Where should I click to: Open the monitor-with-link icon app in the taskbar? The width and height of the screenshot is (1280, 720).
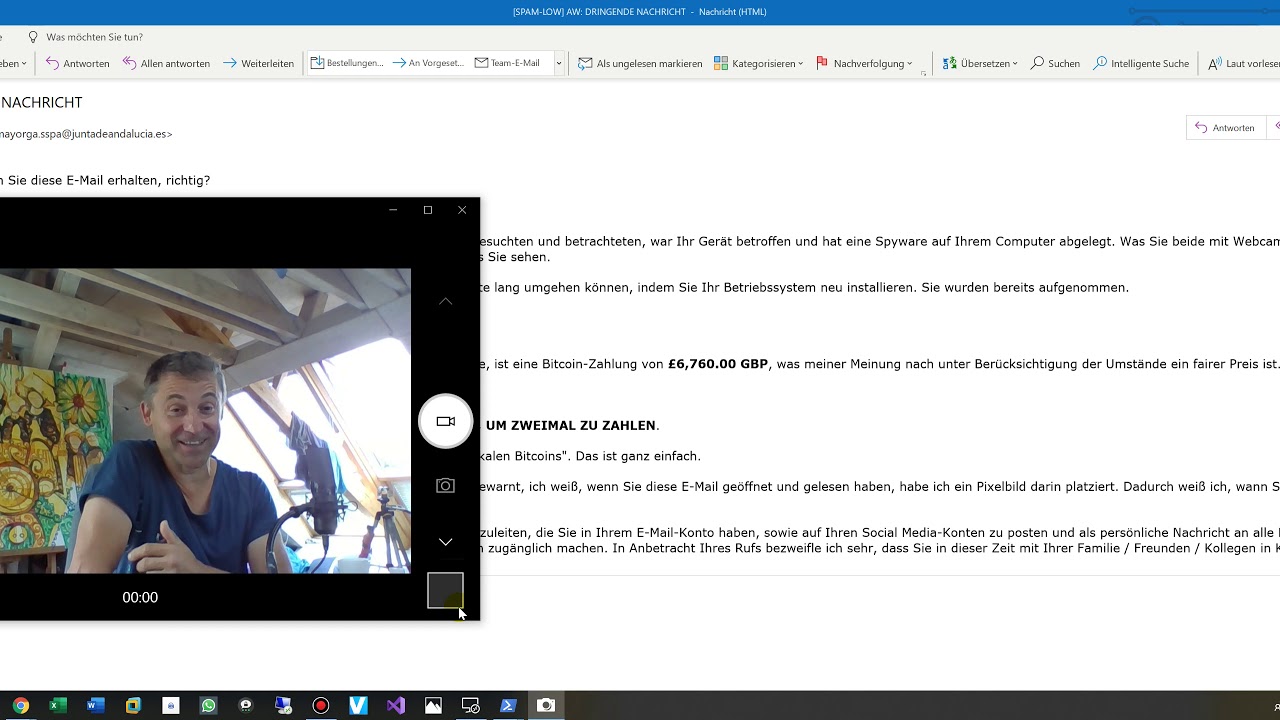pyautogui.click(x=471, y=706)
